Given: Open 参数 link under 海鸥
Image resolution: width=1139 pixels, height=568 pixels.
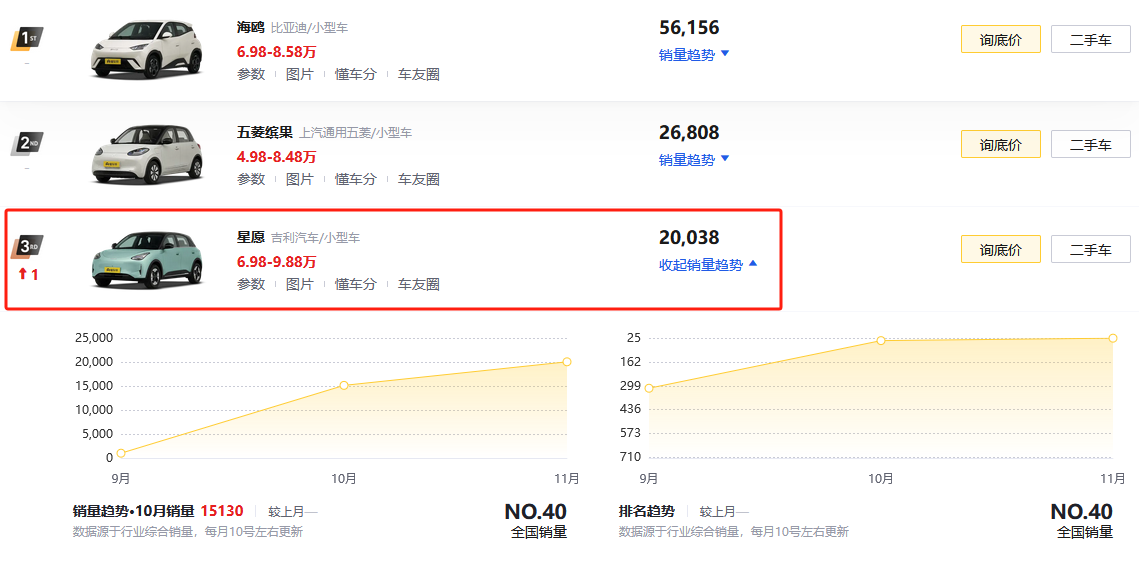Looking at the screenshot, I should tap(251, 75).
